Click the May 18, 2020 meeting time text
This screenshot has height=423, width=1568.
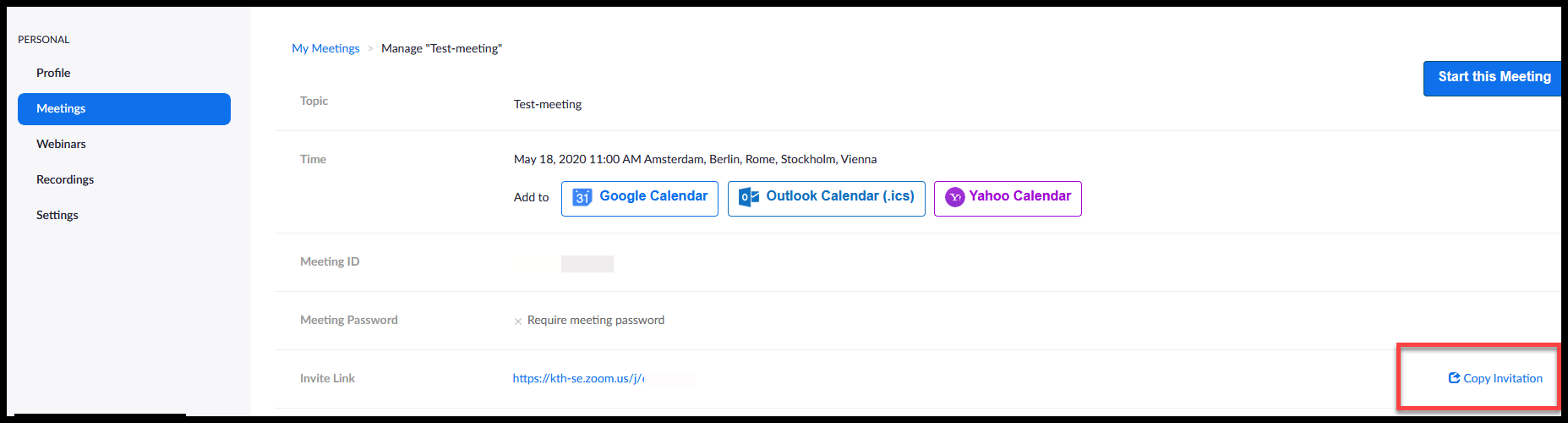[x=695, y=159]
